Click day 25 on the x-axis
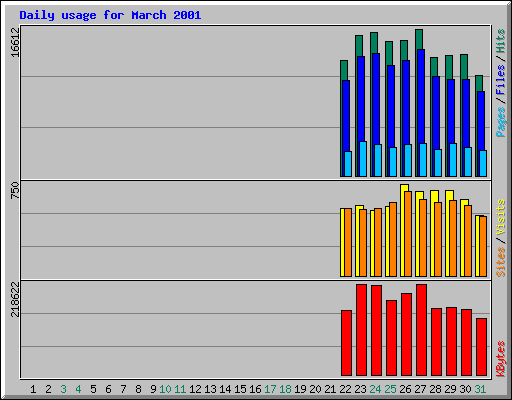The width and height of the screenshot is (512, 400). (x=391, y=389)
